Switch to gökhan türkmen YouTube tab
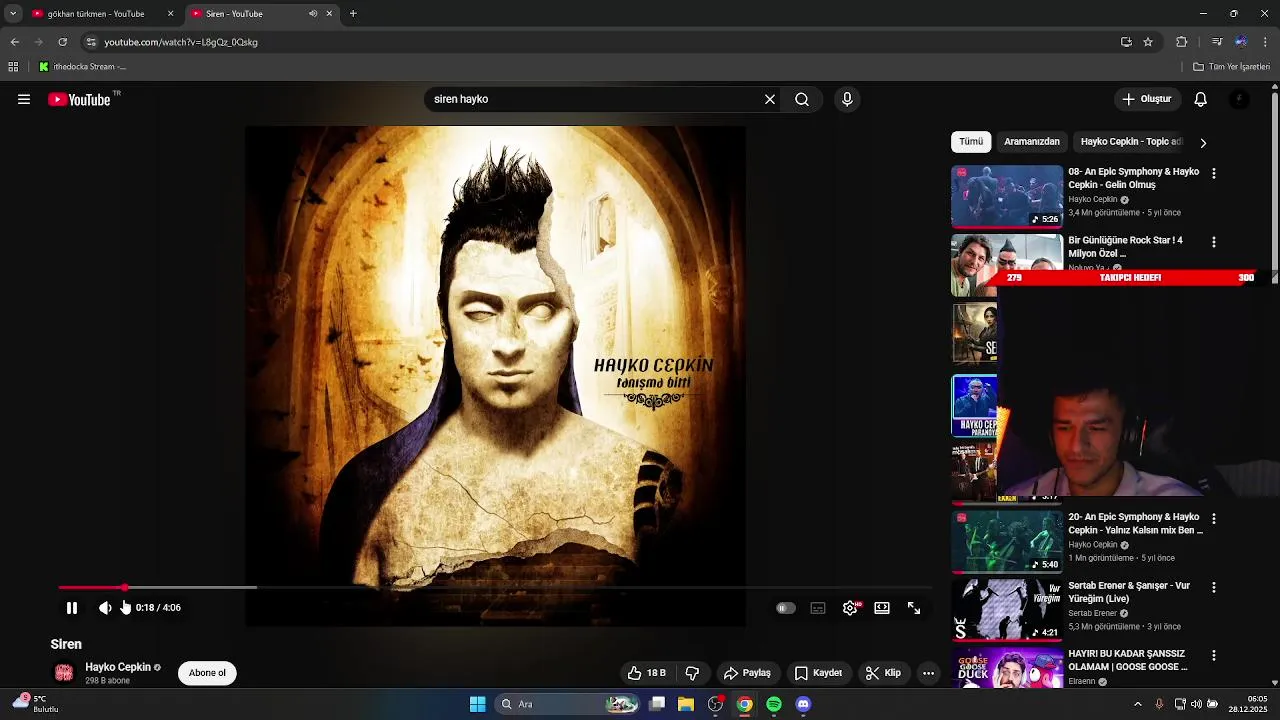Image resolution: width=1280 pixels, height=720 pixels. click(96, 14)
